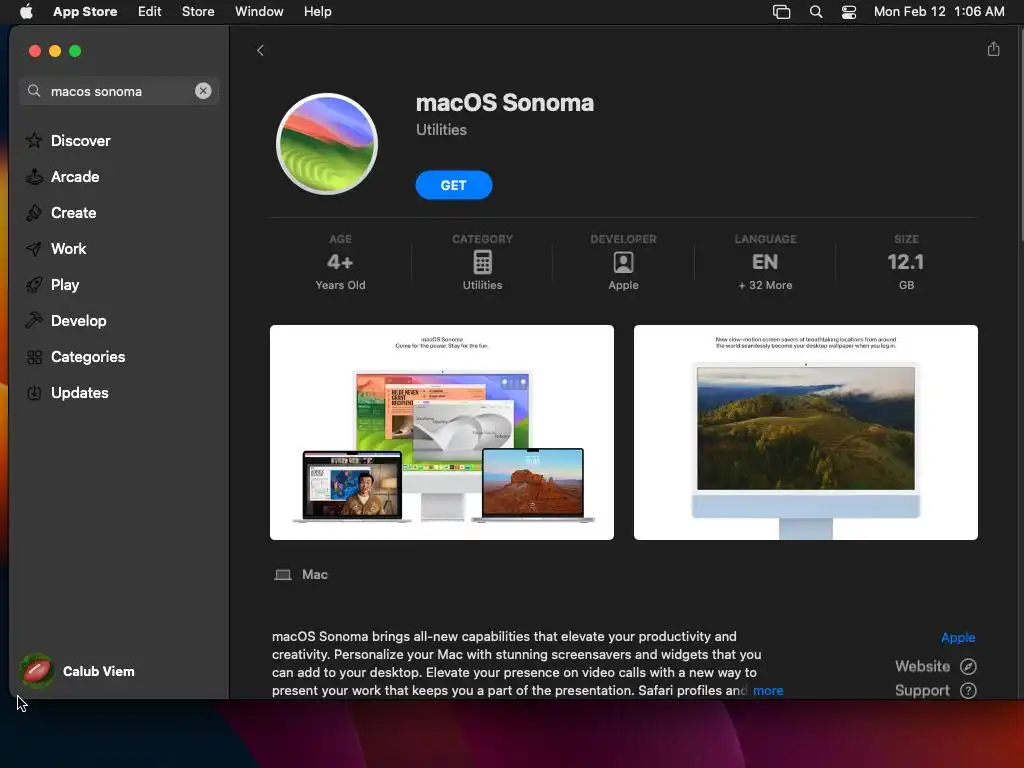Click the vertical scrollbar on the right
This screenshot has height=768, width=1024.
coord(1020,135)
